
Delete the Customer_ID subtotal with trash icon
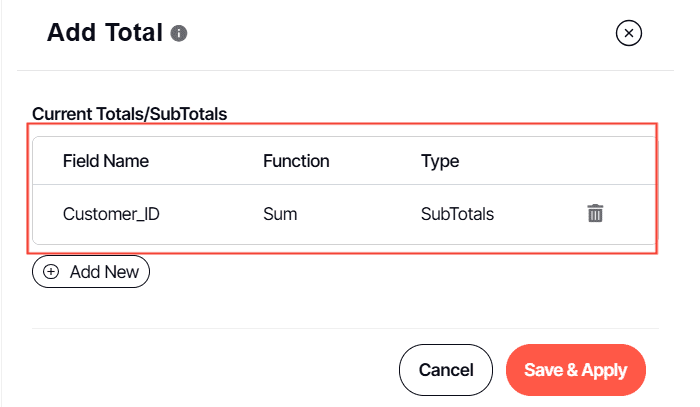[595, 213]
